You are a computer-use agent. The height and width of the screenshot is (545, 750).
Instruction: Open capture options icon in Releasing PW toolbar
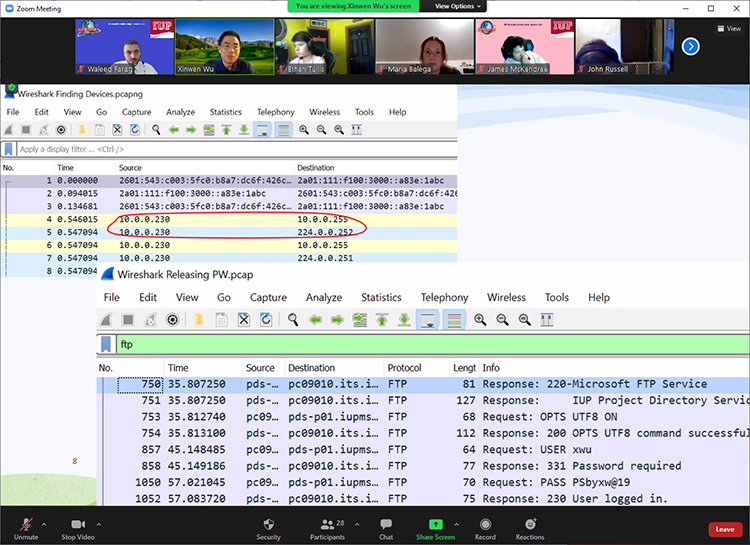coord(173,320)
